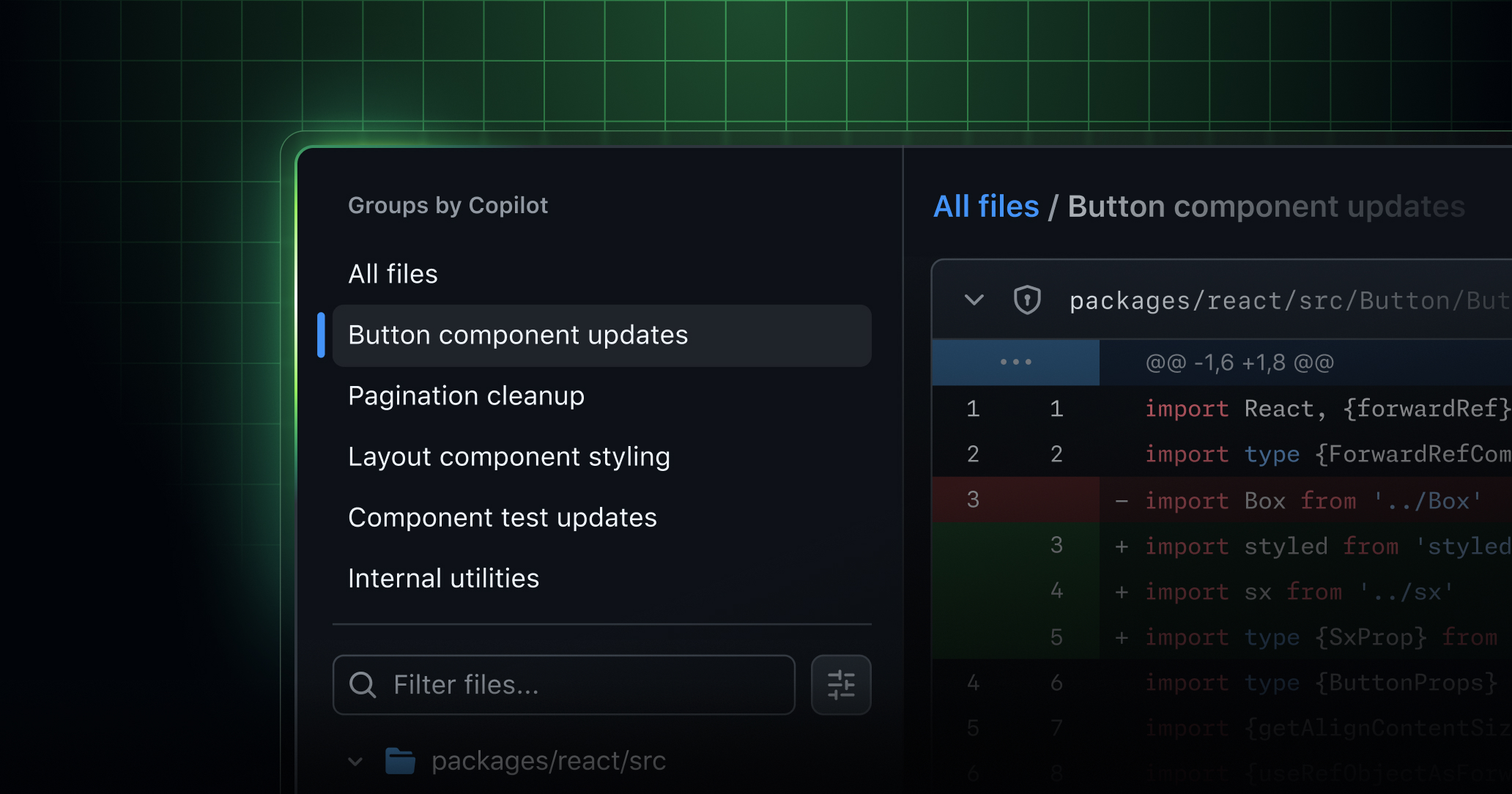Viewport: 1512px width, 794px height.
Task: Select the Button component updates group
Action: 519,335
